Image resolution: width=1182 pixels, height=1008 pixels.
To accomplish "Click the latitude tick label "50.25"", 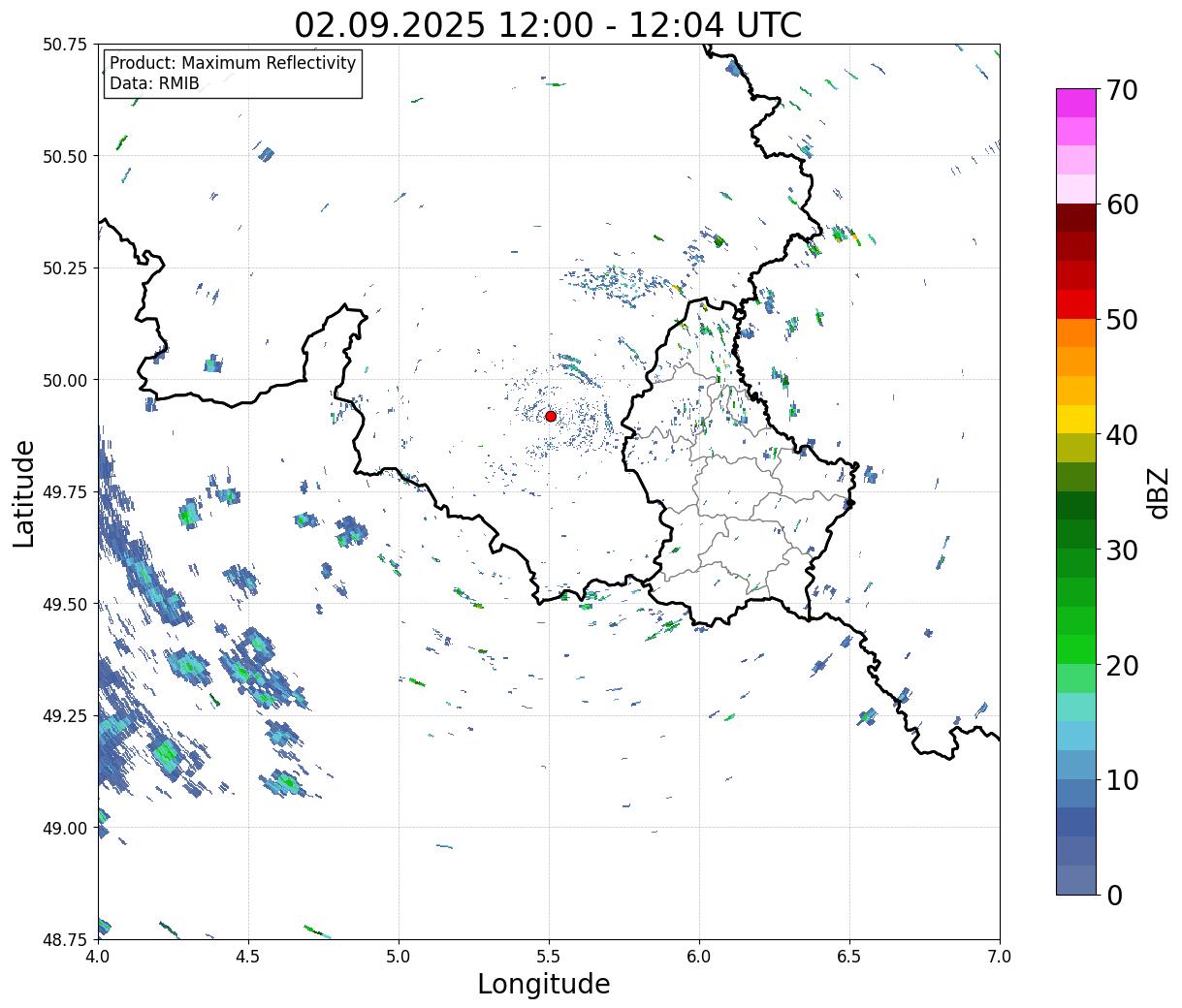I will coord(64,268).
